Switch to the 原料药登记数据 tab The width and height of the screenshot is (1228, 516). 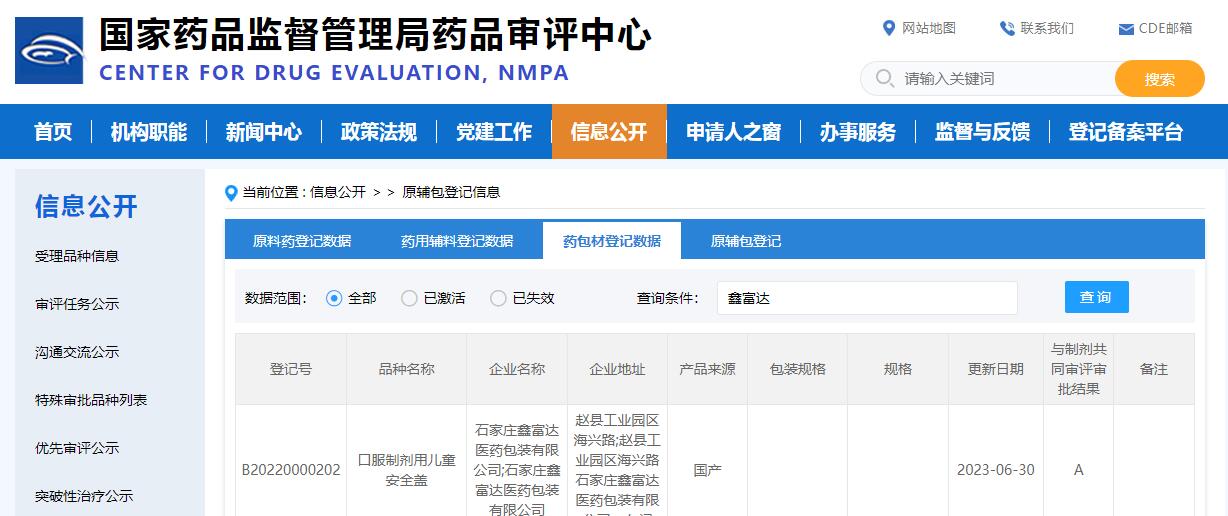[x=301, y=241]
